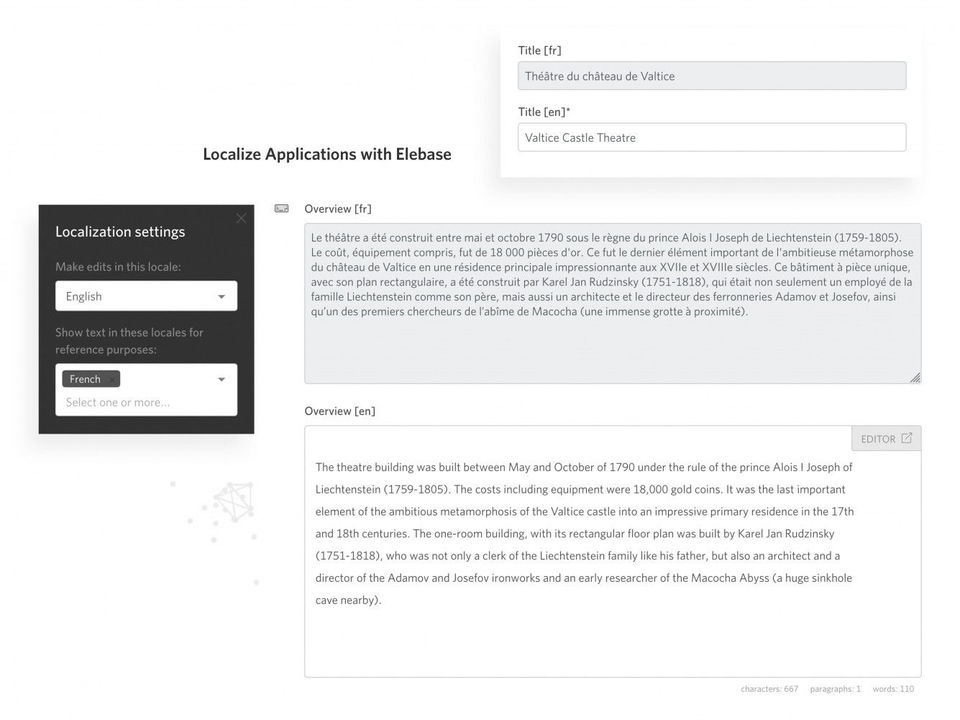Viewport: 960px width, 720px height.
Task: Click the external-link icon in EDITOR button
Action: [x=907, y=438]
